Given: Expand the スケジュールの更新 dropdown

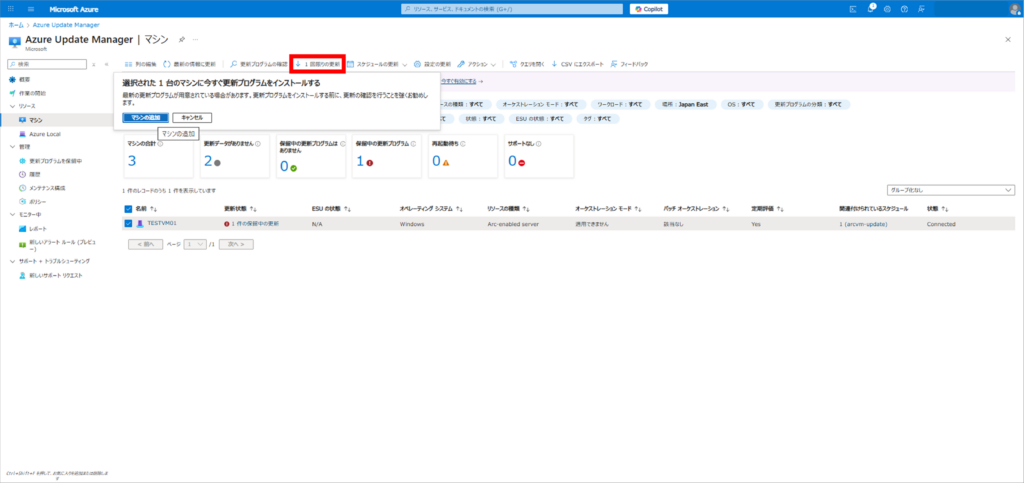Looking at the screenshot, I should (404, 63).
